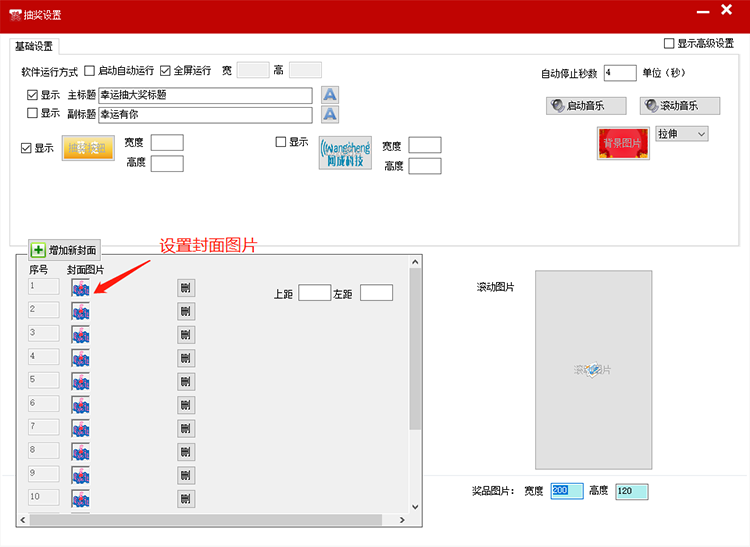This screenshot has height=547, width=750.
Task: Click the cover list scroll-up arrow
Action: (x=415, y=263)
